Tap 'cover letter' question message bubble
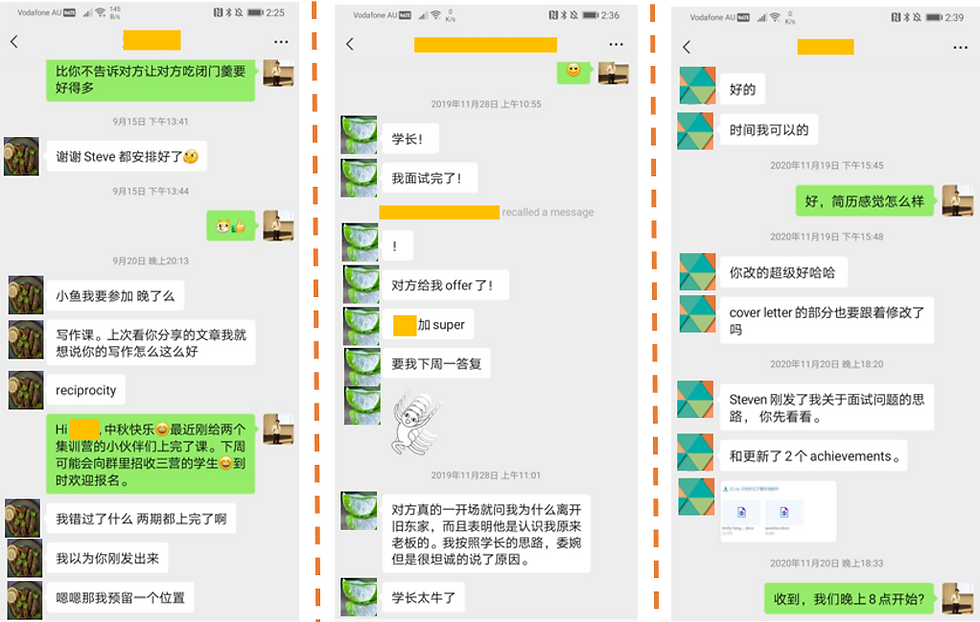This screenshot has height=622, width=980. tap(827, 321)
